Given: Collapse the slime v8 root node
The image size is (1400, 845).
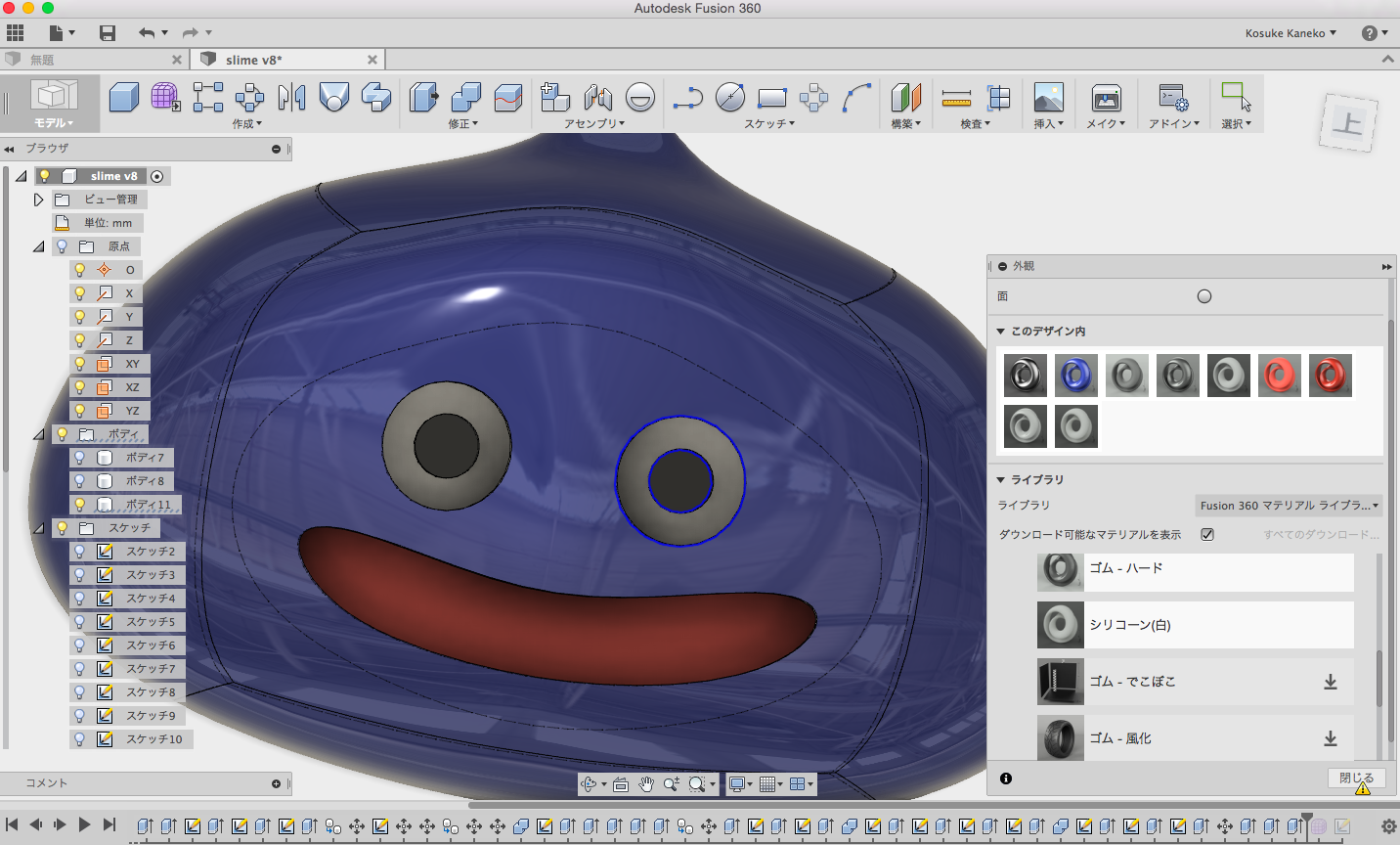Looking at the screenshot, I should tap(21, 176).
